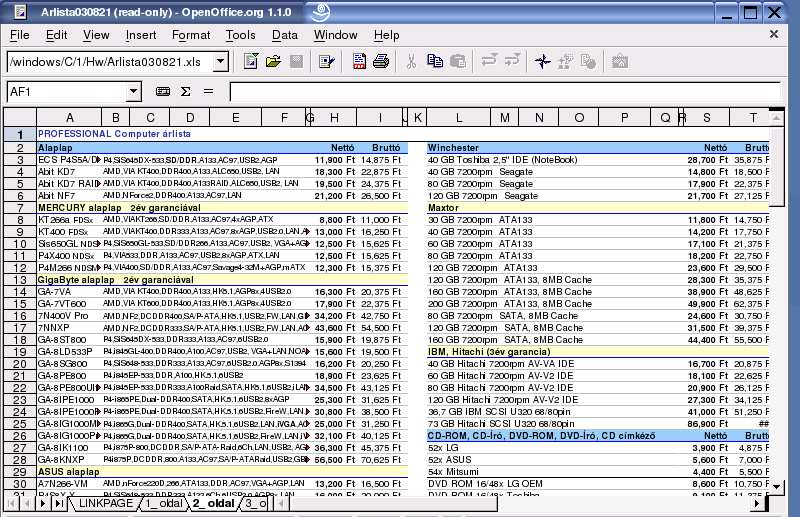Open the Insert menu
This screenshot has height=517, width=800.
pos(141,35)
